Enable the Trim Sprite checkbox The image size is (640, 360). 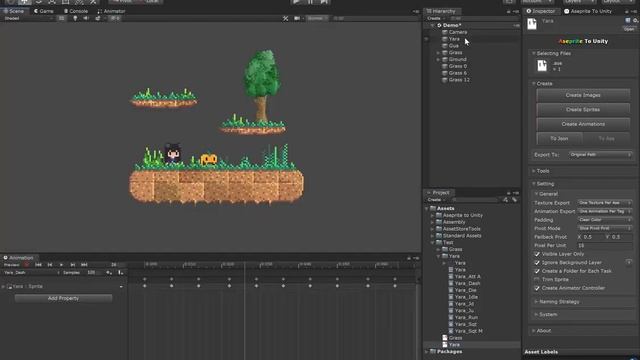pyautogui.click(x=537, y=280)
